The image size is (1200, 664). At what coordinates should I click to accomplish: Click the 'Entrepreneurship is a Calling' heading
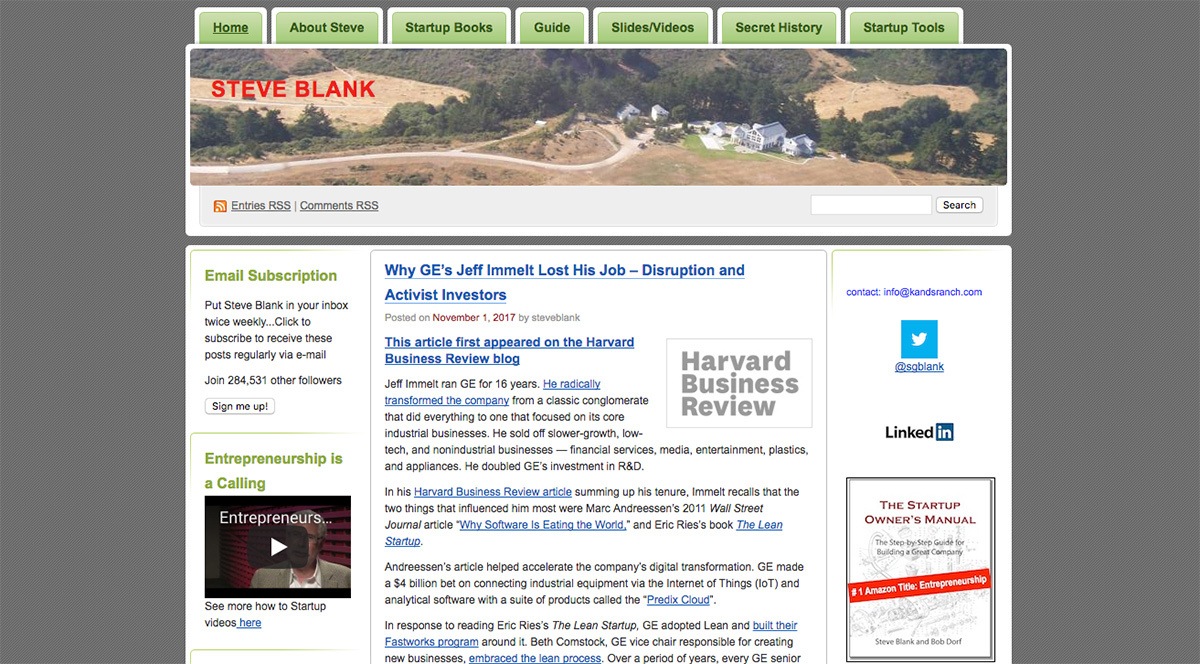274,471
